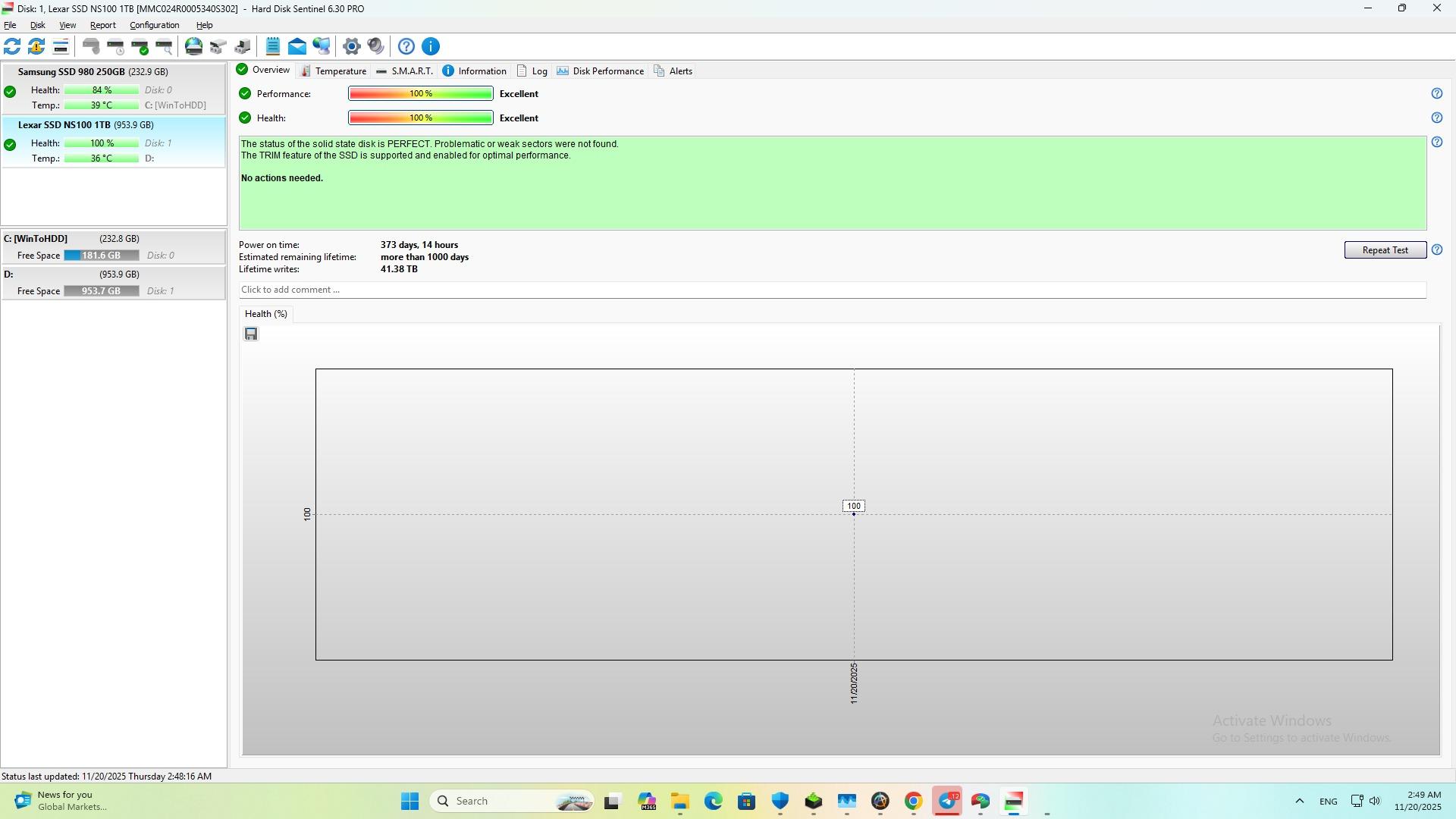Select the C: [WinToHDD] partition entry
Image resolution: width=1456 pixels, height=819 pixels.
[x=36, y=239]
